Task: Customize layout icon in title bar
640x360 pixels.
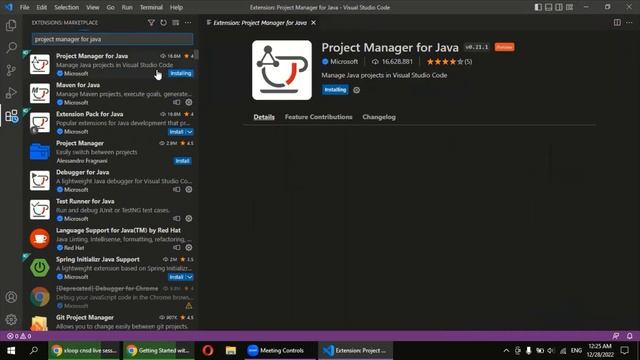Action: click(x=569, y=7)
